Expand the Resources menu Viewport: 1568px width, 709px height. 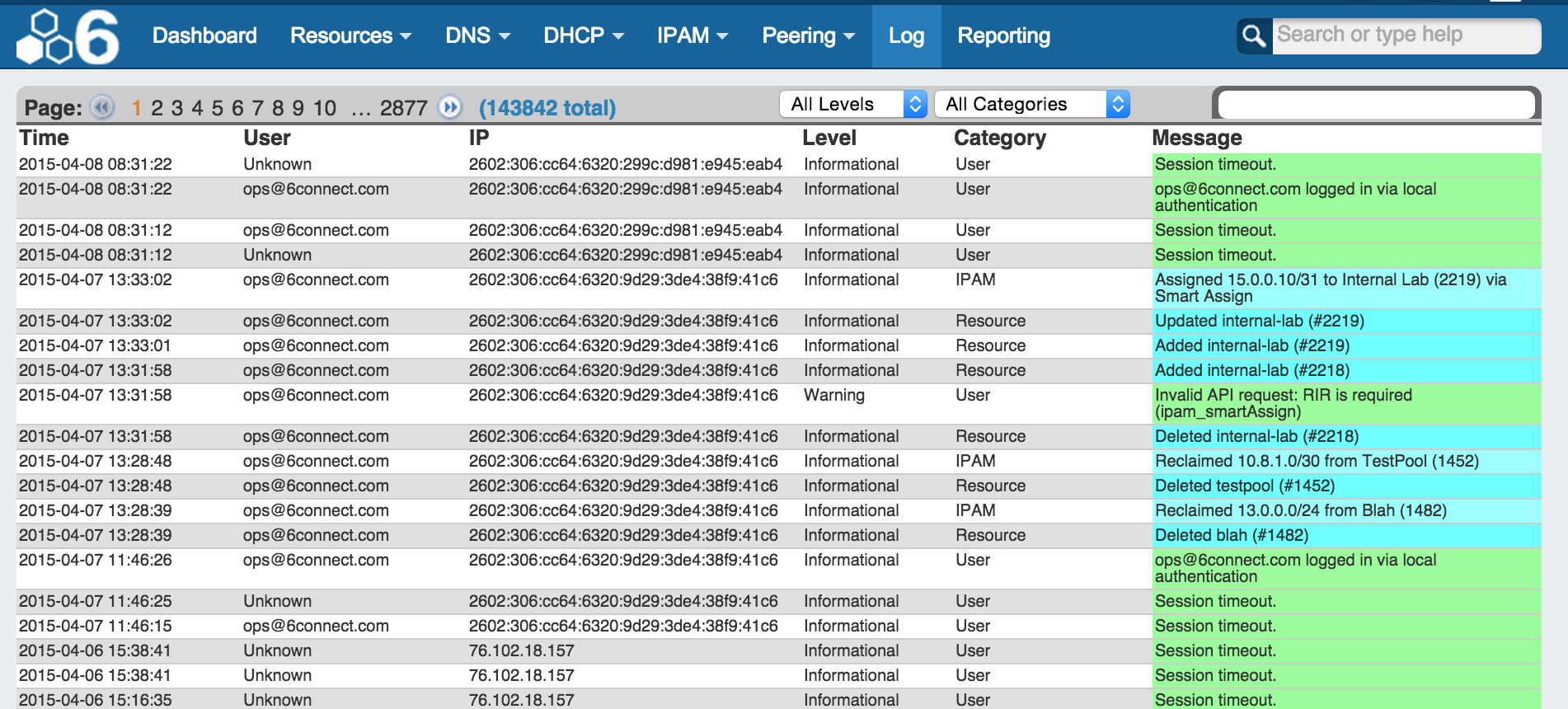350,35
